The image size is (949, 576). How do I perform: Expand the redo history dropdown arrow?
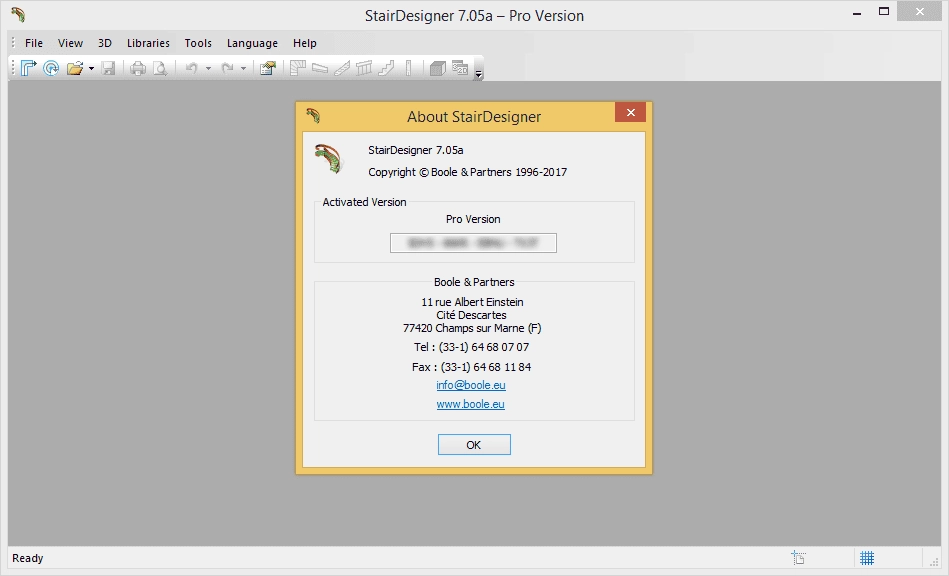click(x=243, y=68)
